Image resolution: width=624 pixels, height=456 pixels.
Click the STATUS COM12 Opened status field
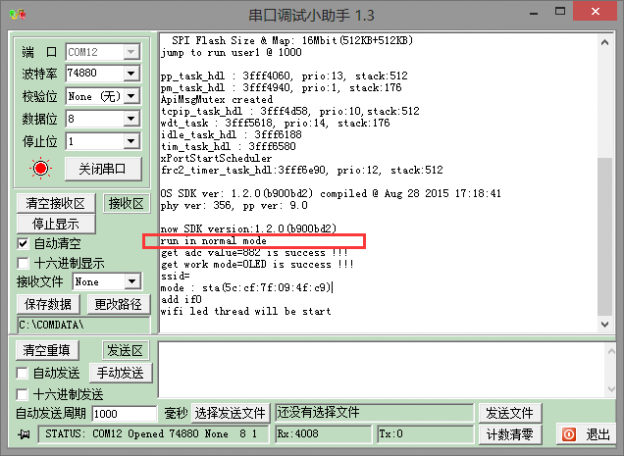[153, 434]
